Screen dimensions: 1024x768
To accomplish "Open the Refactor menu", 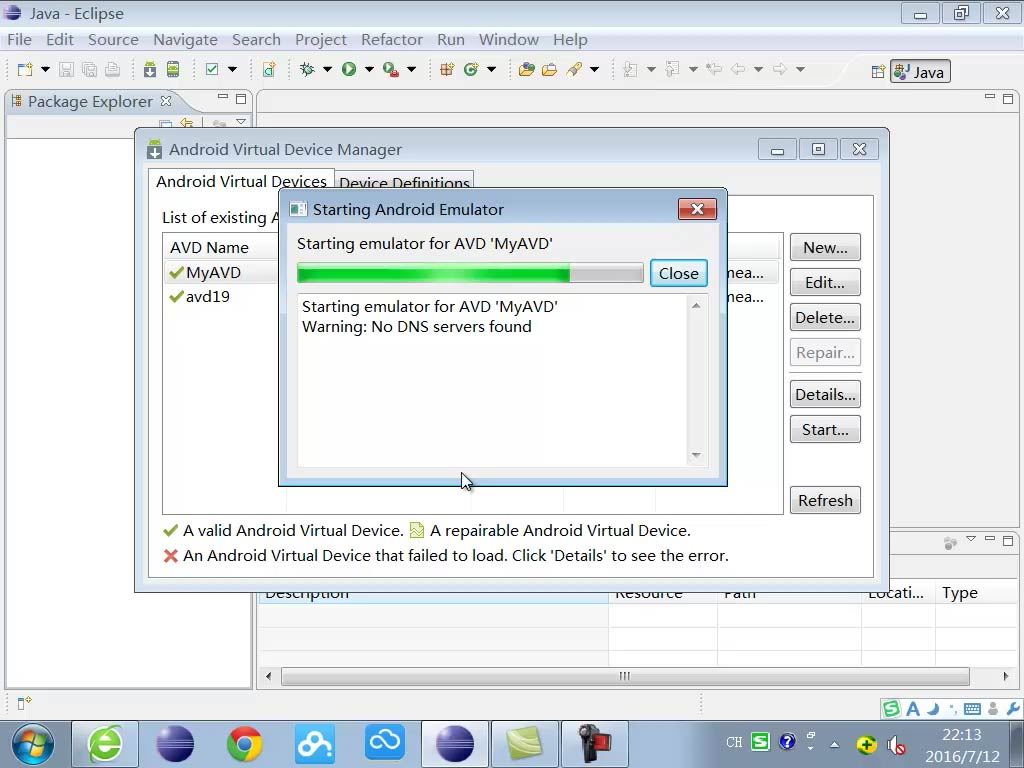I will click(x=392, y=40).
